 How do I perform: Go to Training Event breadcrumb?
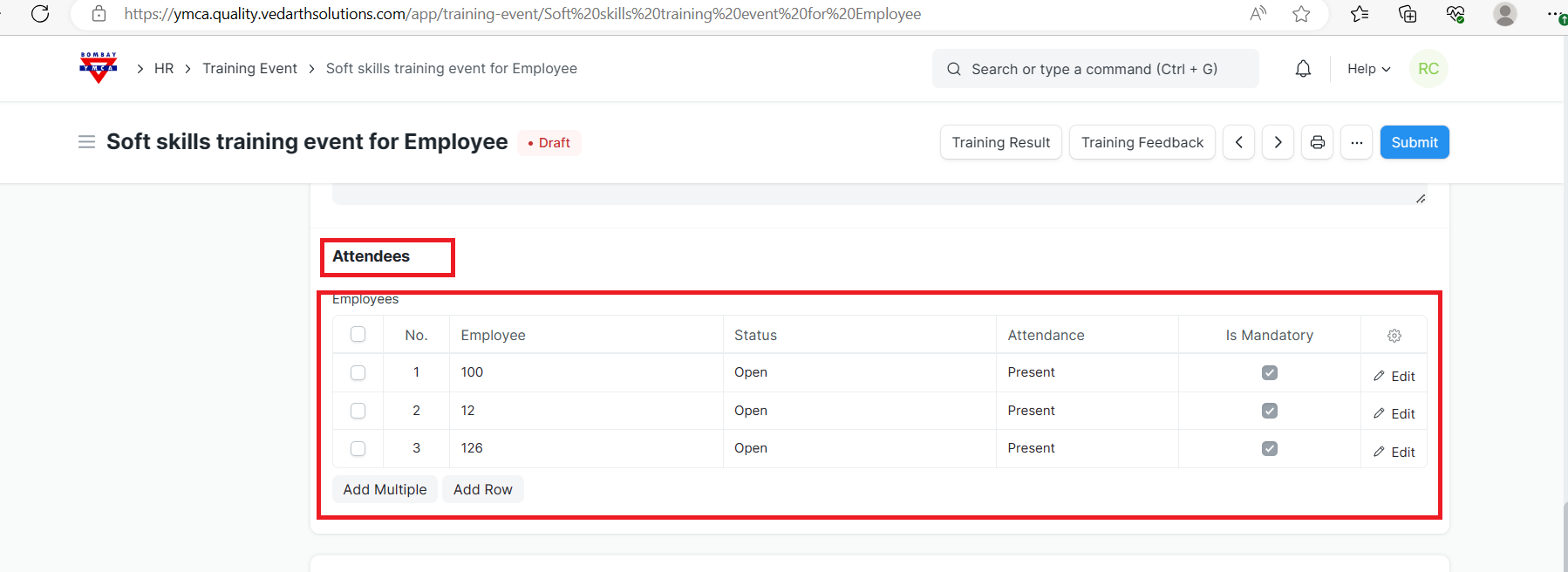click(249, 69)
